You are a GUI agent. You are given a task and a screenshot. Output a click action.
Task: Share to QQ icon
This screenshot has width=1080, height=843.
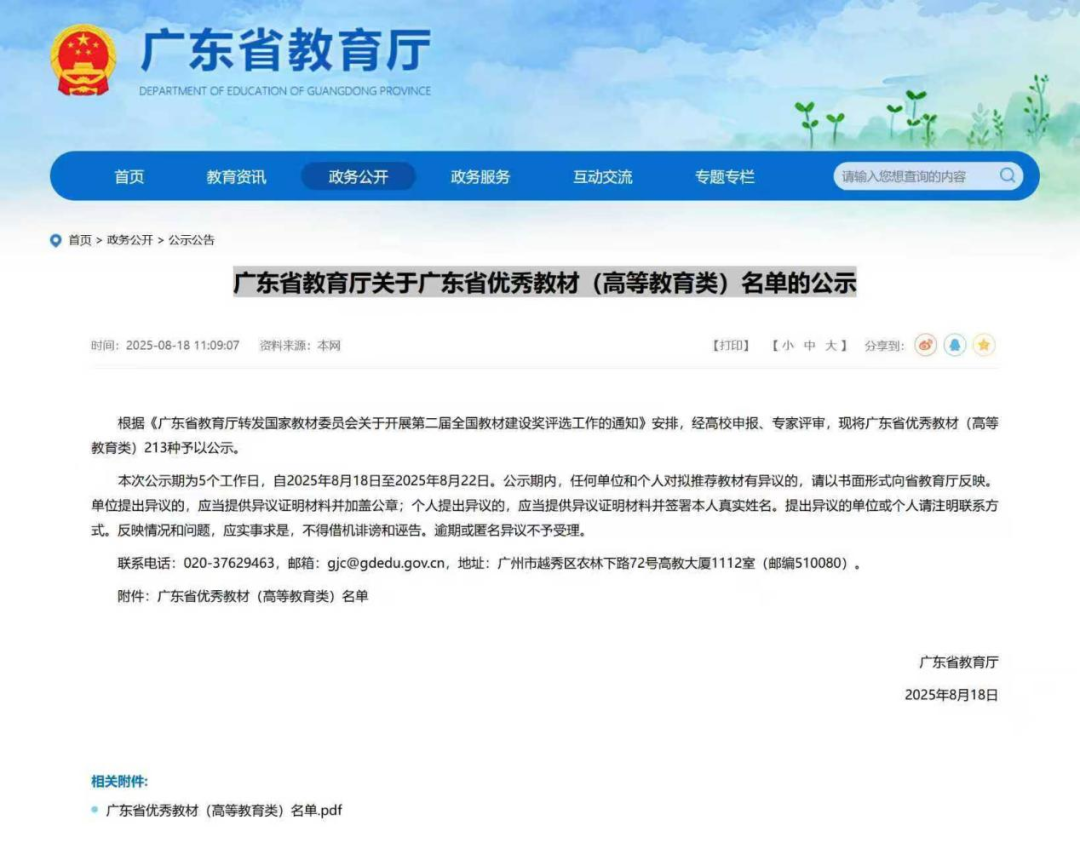[955, 345]
